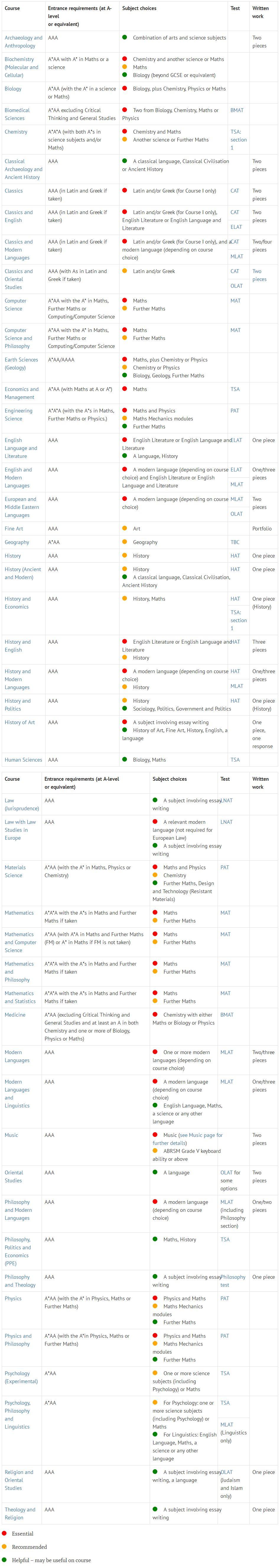
Task: Click the Theology and Religion link
Action: [x=20, y=1513]
